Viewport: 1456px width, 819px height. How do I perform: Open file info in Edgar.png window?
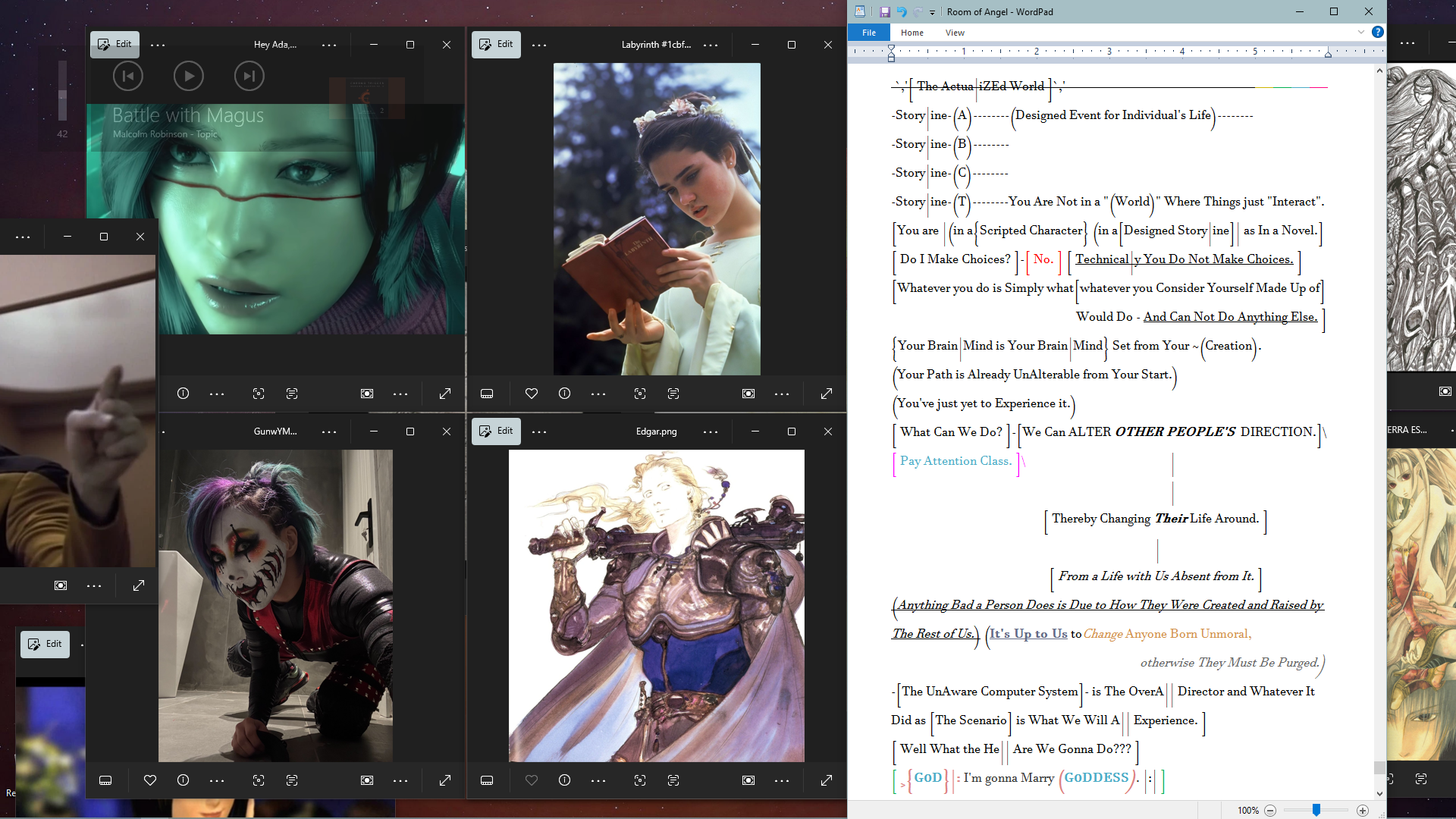[x=564, y=780]
